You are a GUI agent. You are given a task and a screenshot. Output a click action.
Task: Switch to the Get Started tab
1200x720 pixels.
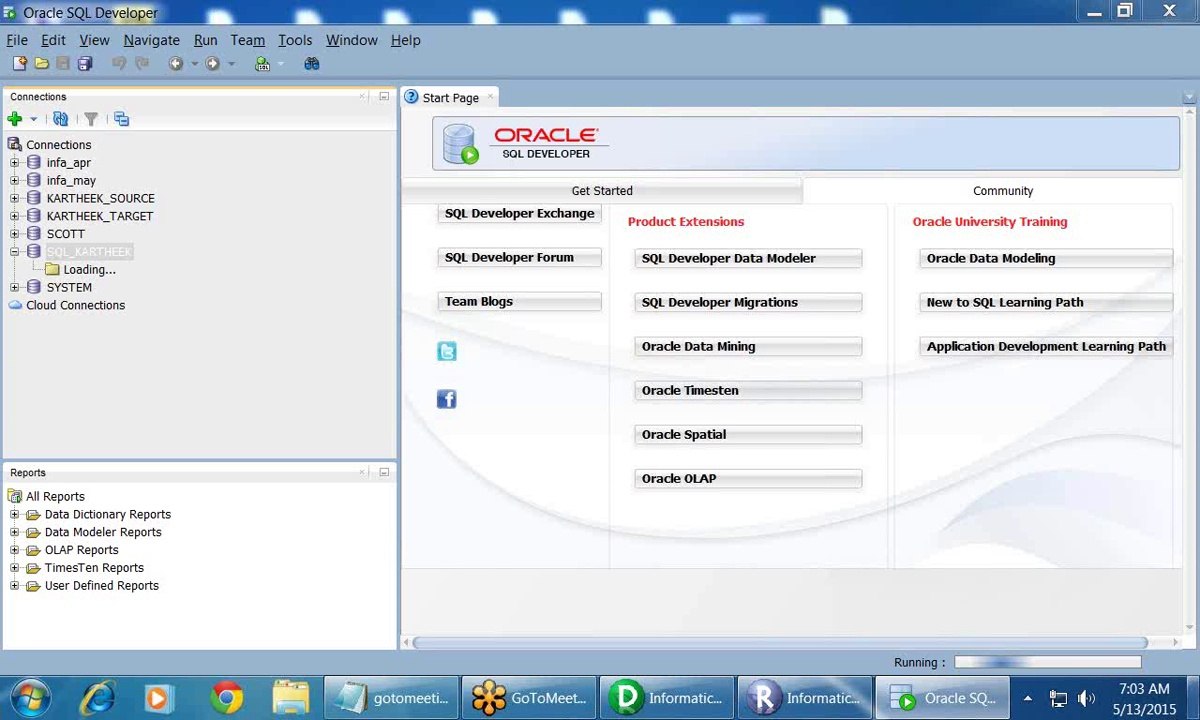[602, 191]
